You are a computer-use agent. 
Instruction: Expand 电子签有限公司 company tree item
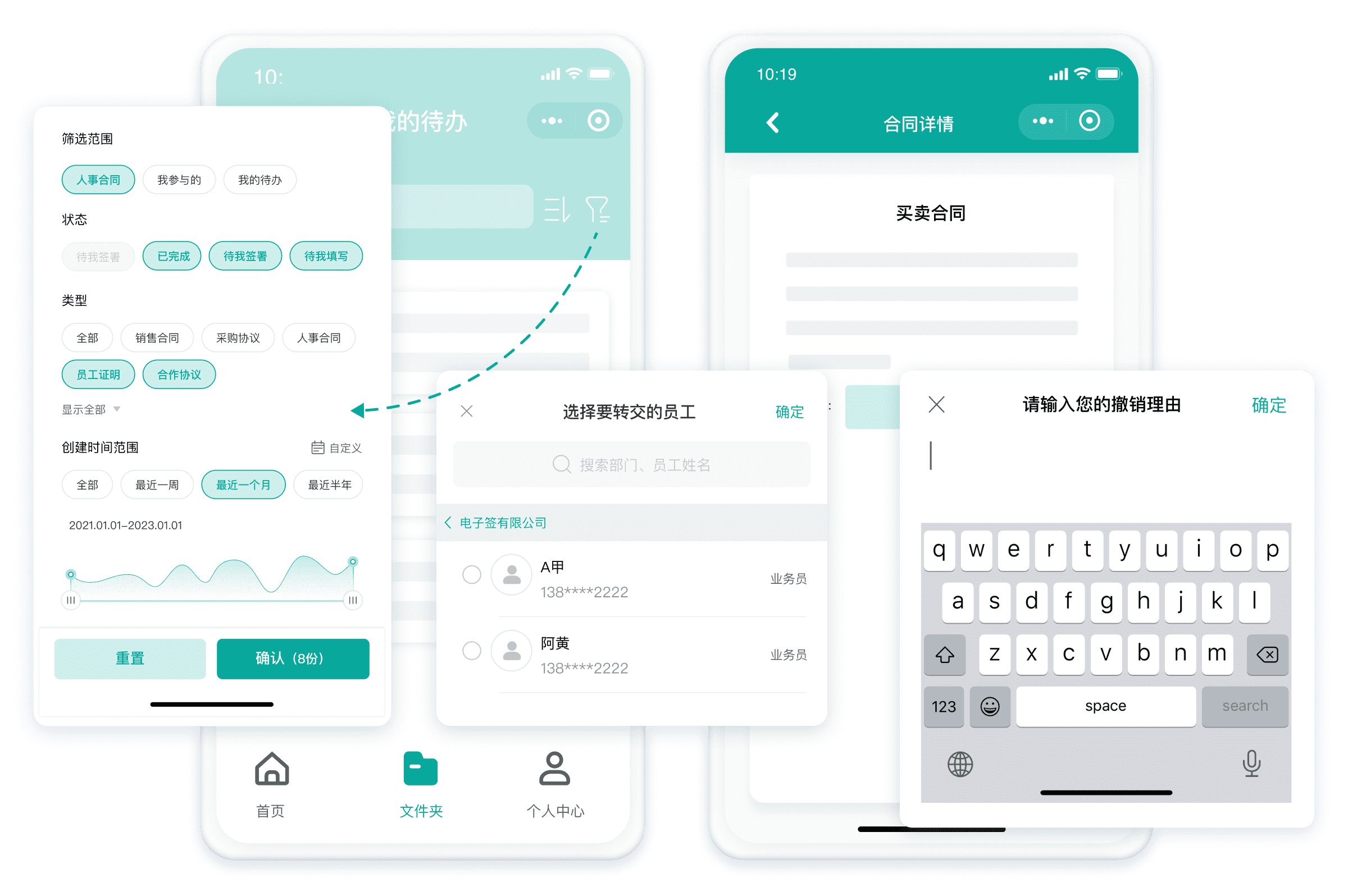click(x=450, y=522)
